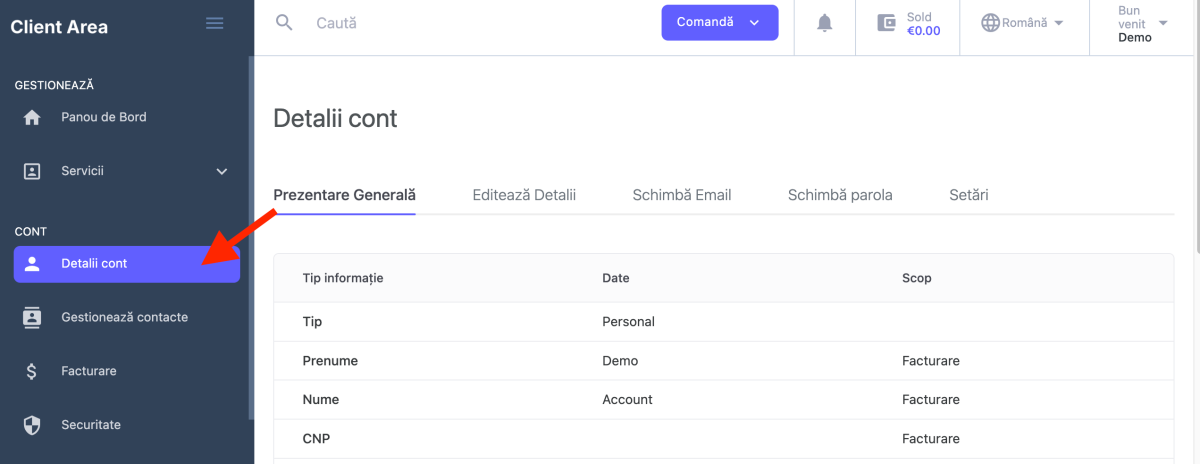Click the contacts icon for Gestionează contacte
Viewport: 1200px width, 464px height.
(x=32, y=317)
